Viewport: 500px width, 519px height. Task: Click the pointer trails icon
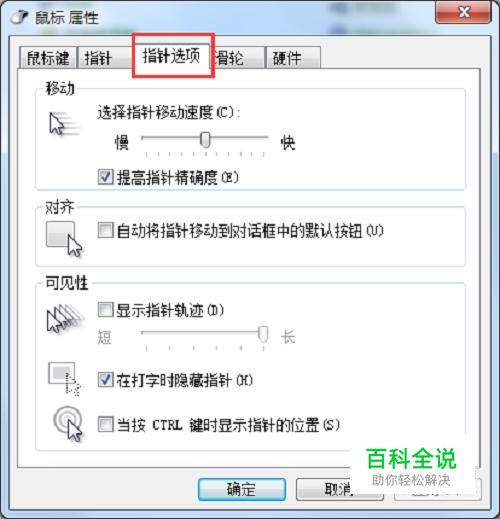[65, 318]
